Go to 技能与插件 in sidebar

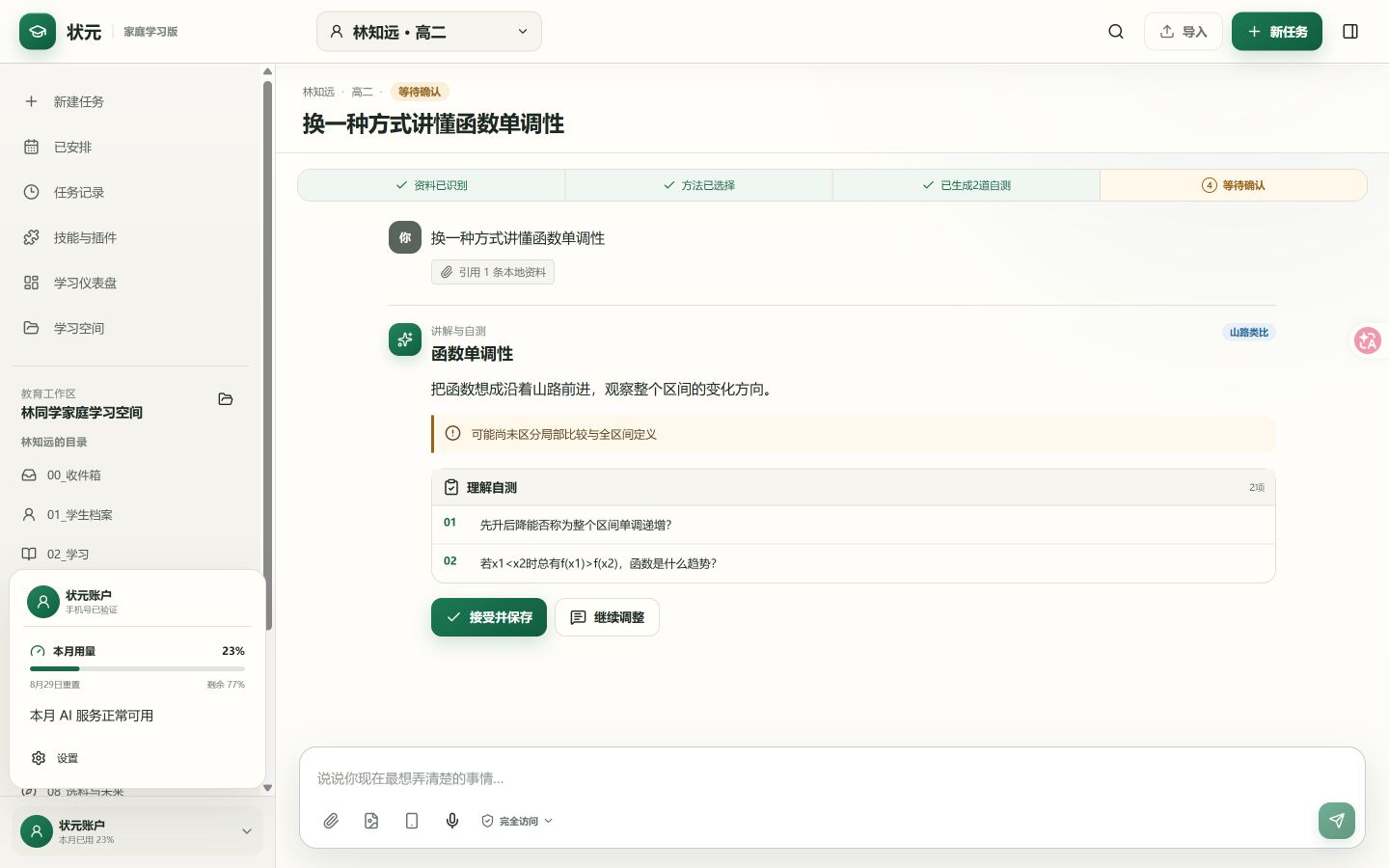(130, 237)
